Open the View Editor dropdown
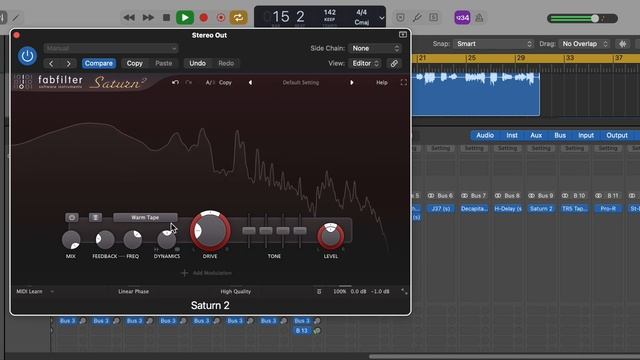The height and width of the screenshot is (360, 640). (x=366, y=63)
